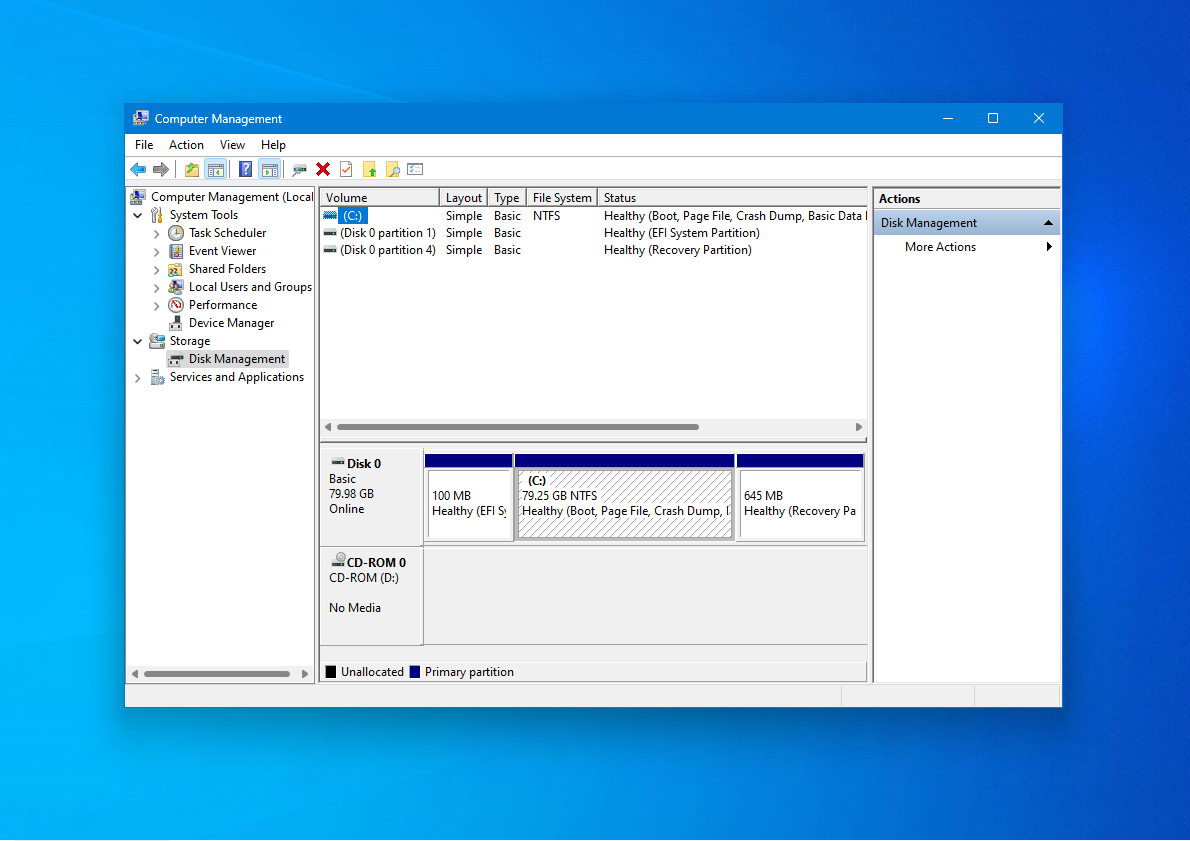1190x841 pixels.
Task: Click the blue Back arrow in toolbar
Action: click(138, 169)
